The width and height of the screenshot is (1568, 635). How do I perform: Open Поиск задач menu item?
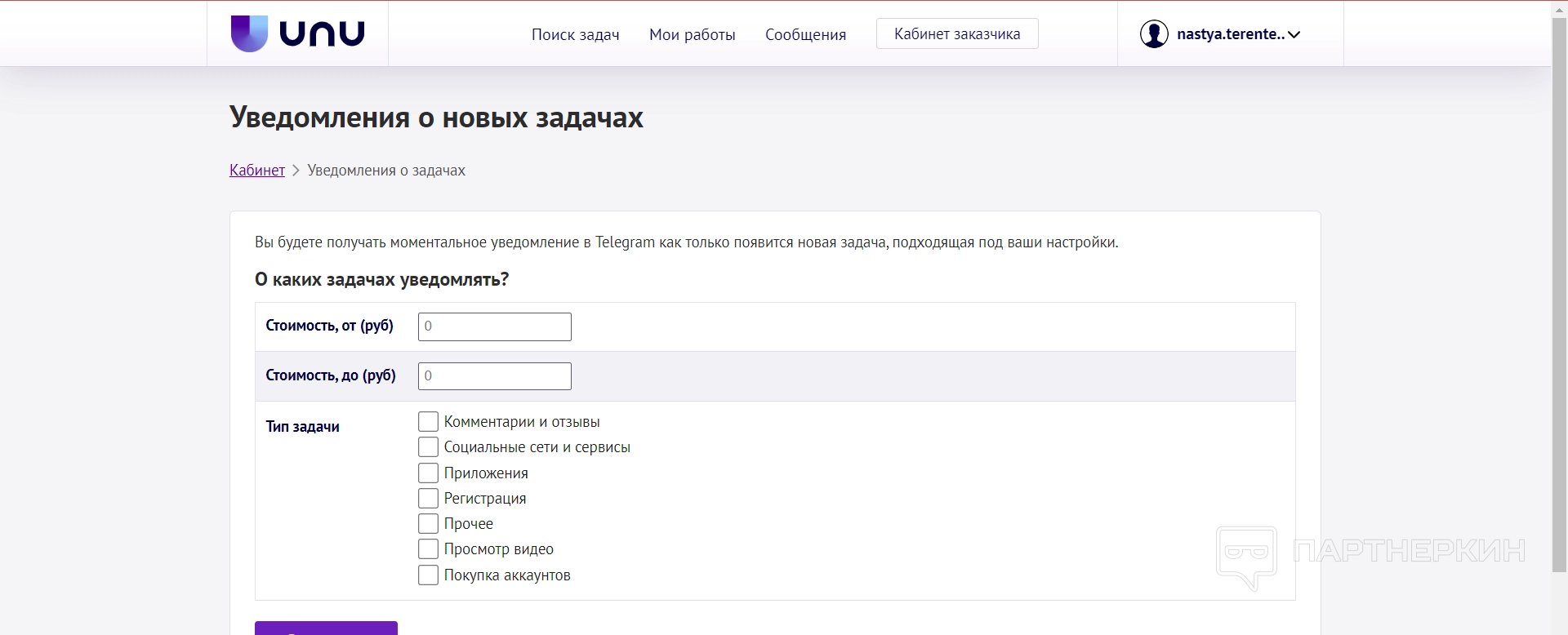[575, 34]
